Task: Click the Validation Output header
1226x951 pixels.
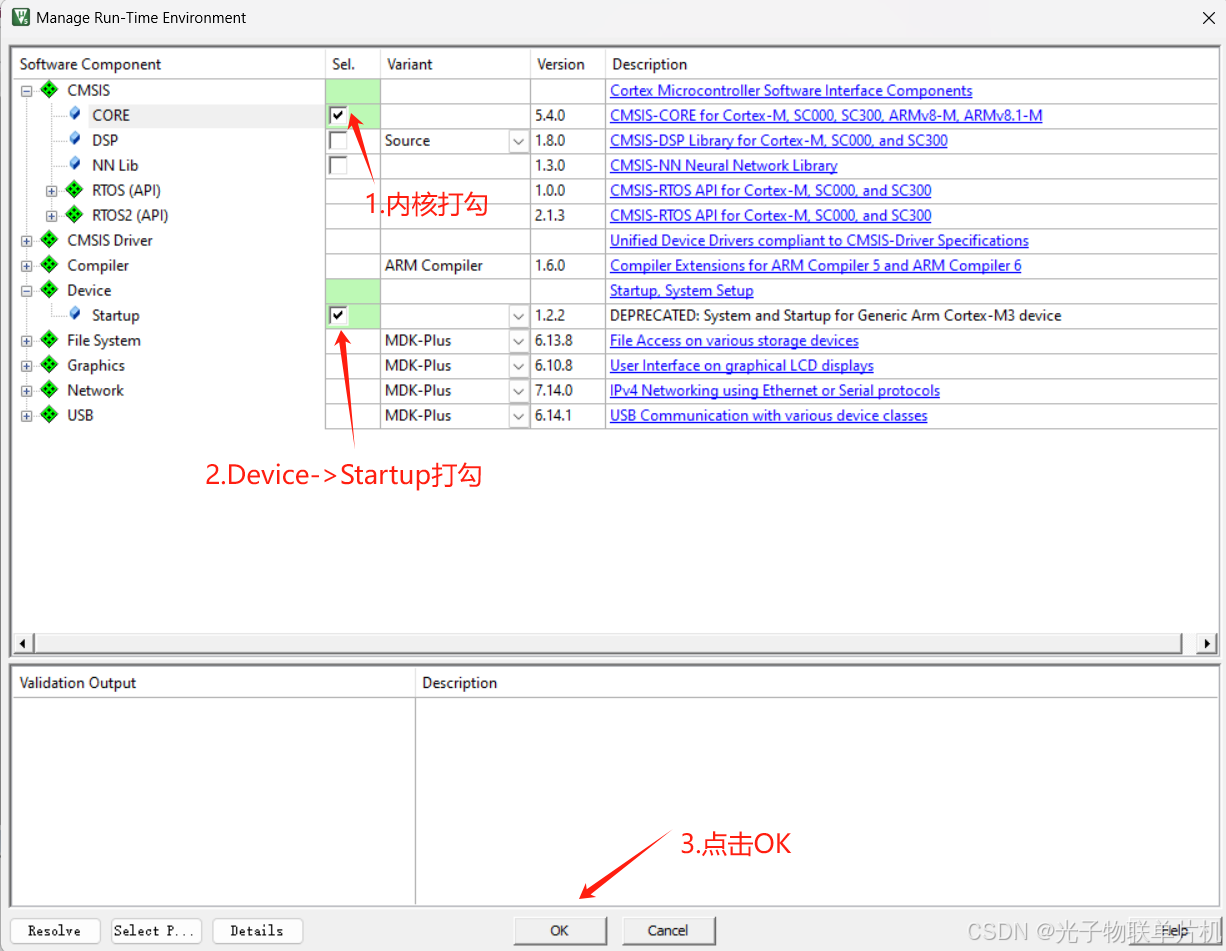Action: point(213,683)
